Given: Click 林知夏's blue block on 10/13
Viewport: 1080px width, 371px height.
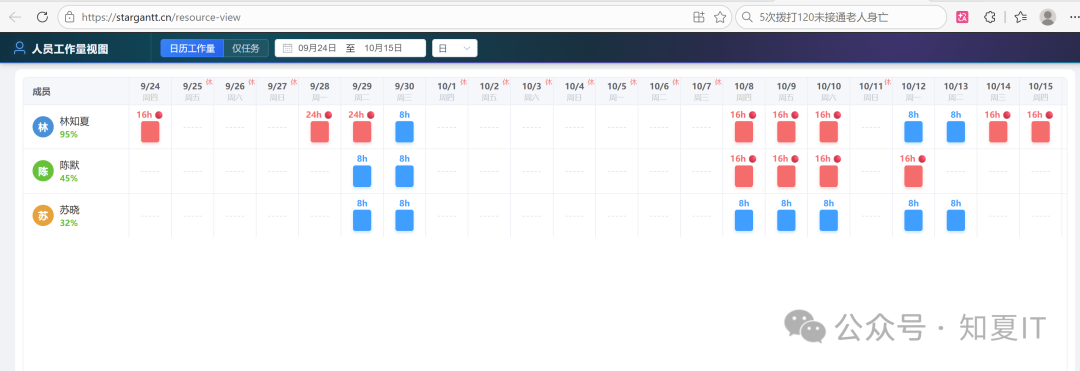Looking at the screenshot, I should coord(956,131).
